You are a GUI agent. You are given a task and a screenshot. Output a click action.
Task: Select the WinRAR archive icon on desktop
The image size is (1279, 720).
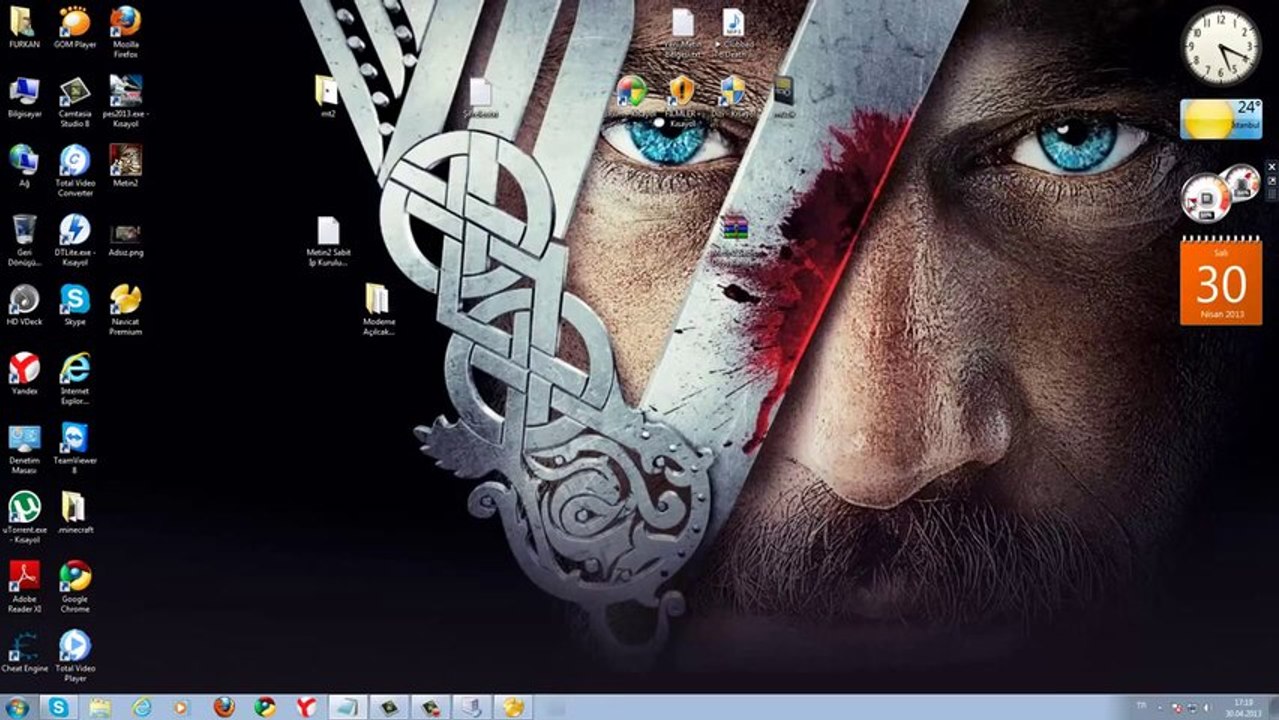coord(735,228)
